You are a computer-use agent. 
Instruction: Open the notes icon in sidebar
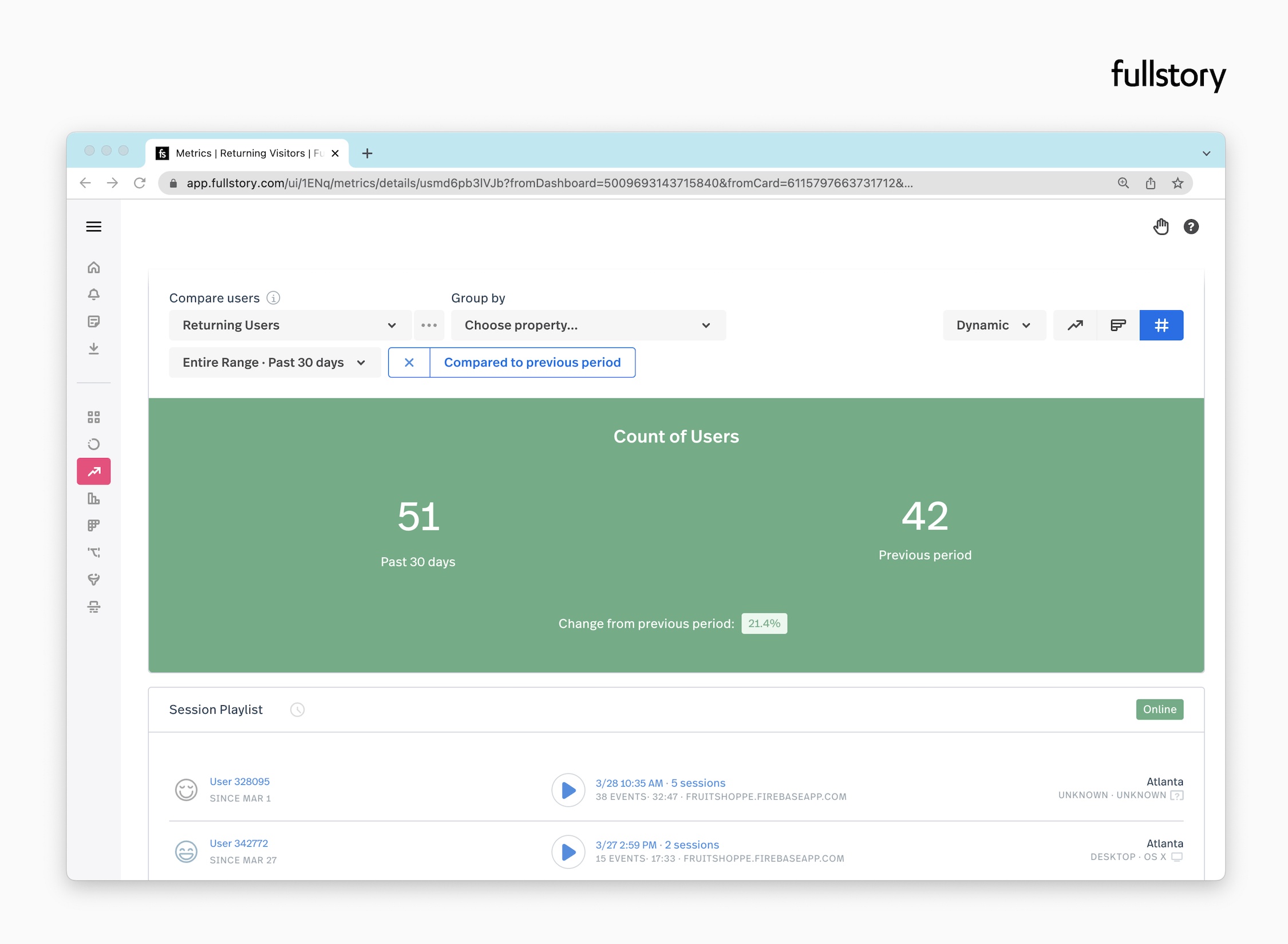point(94,321)
